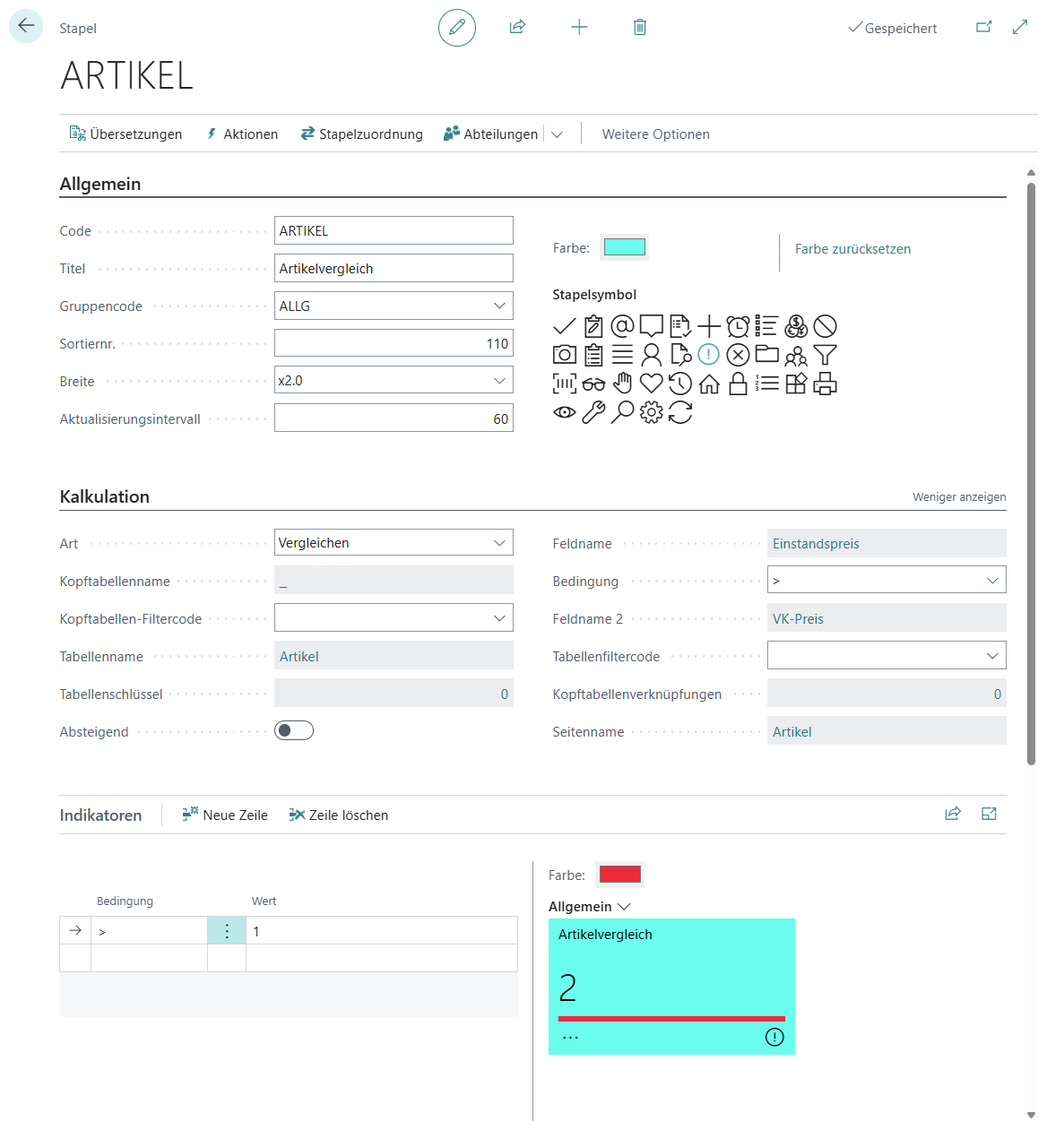Choose the wrench stack symbol

click(593, 412)
